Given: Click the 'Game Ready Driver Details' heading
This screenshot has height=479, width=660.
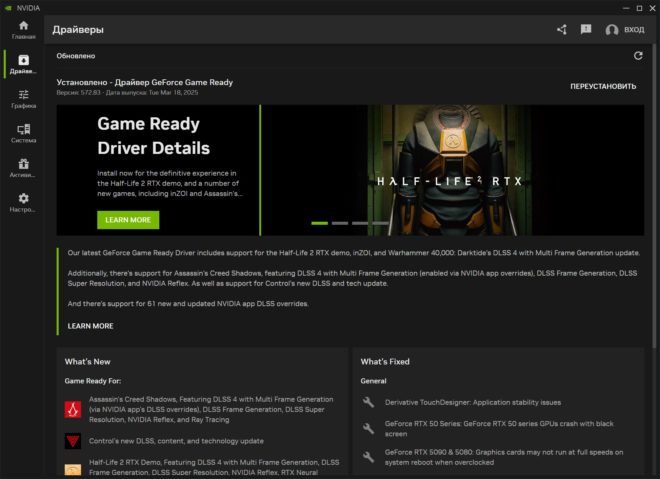Looking at the screenshot, I should click(x=154, y=136).
